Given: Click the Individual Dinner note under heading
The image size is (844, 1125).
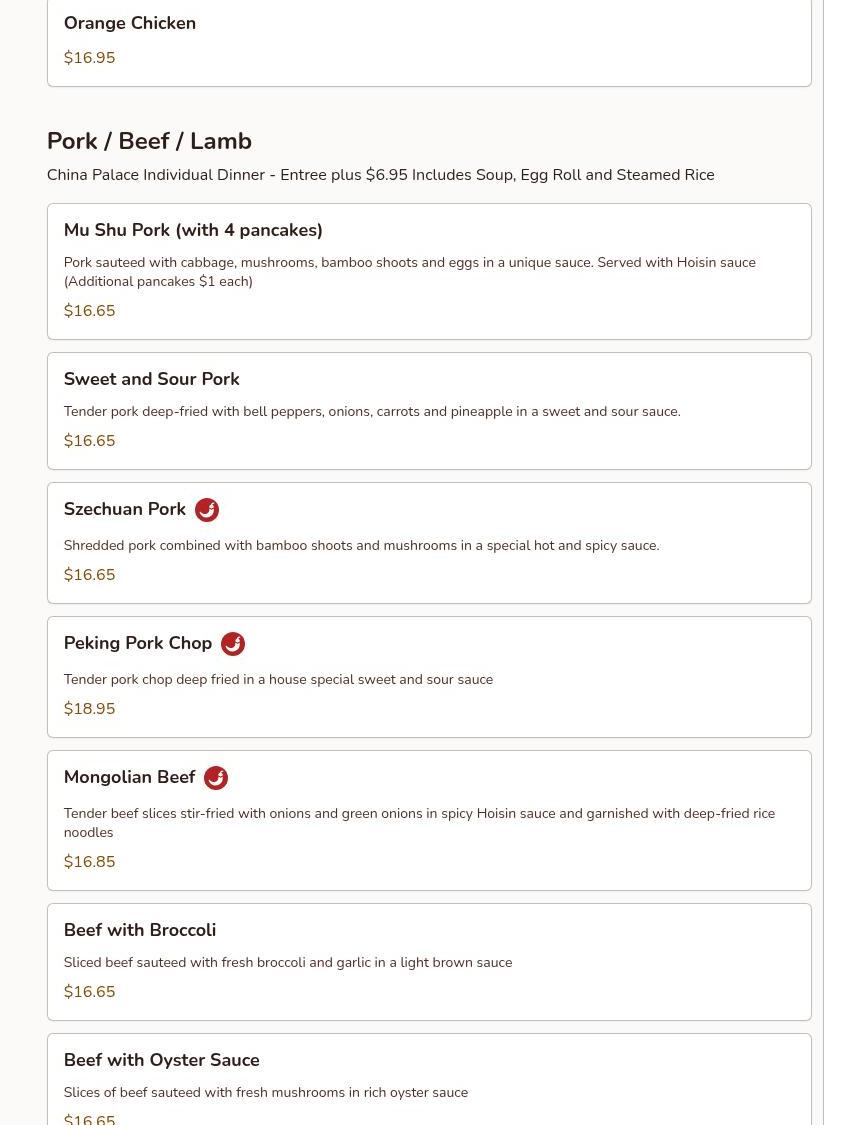Looking at the screenshot, I should coord(380,175).
